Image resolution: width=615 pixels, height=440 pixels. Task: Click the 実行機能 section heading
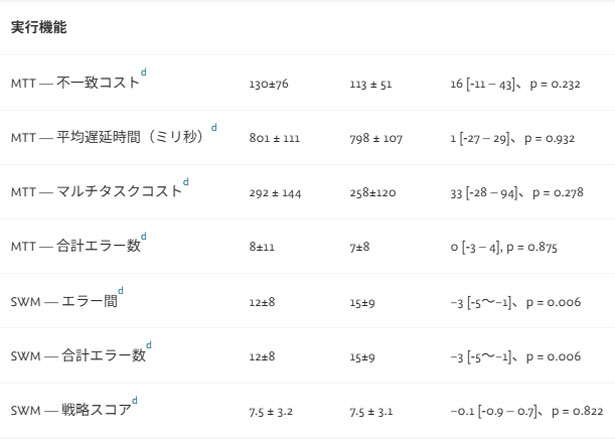(x=39, y=28)
